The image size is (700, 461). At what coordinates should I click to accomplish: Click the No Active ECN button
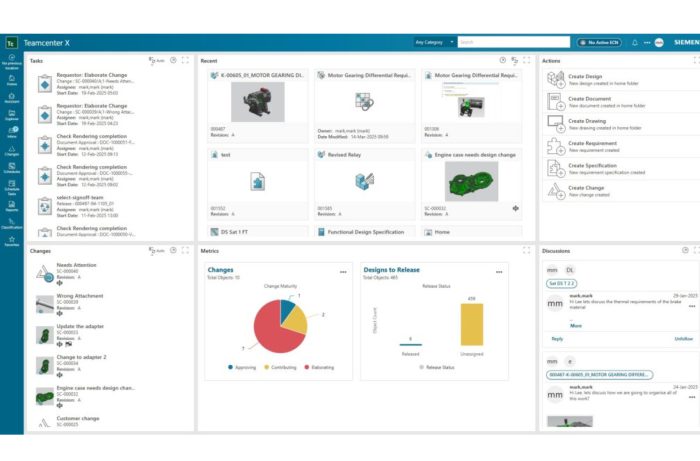(x=598, y=42)
